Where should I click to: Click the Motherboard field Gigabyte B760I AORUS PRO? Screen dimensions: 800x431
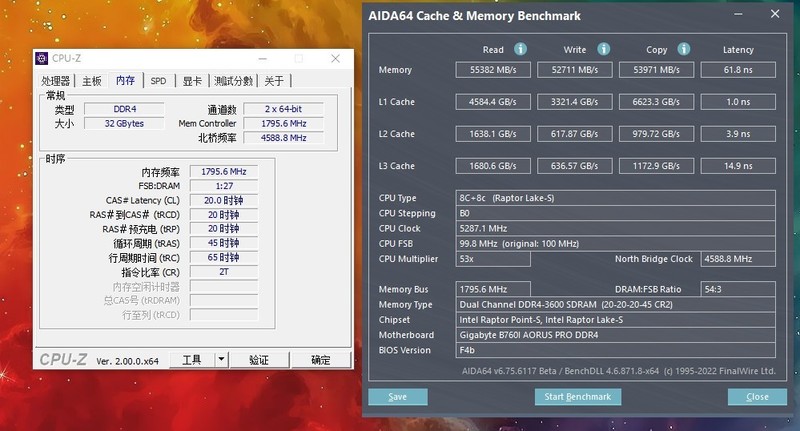(x=615, y=335)
